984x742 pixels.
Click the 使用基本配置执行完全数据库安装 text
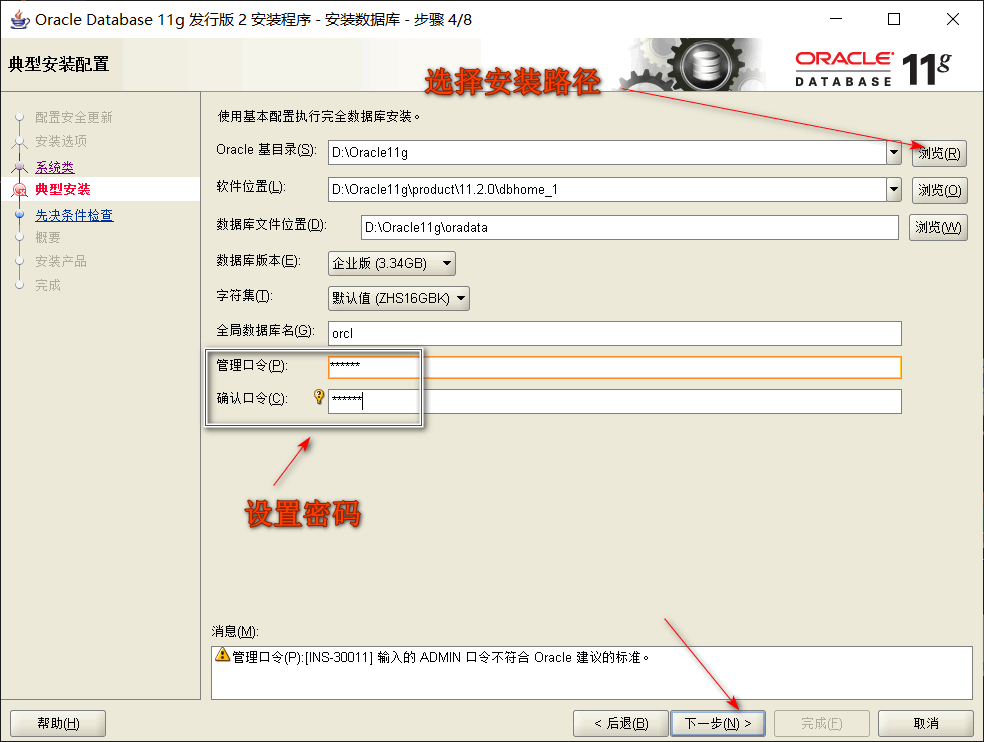[x=319, y=116]
